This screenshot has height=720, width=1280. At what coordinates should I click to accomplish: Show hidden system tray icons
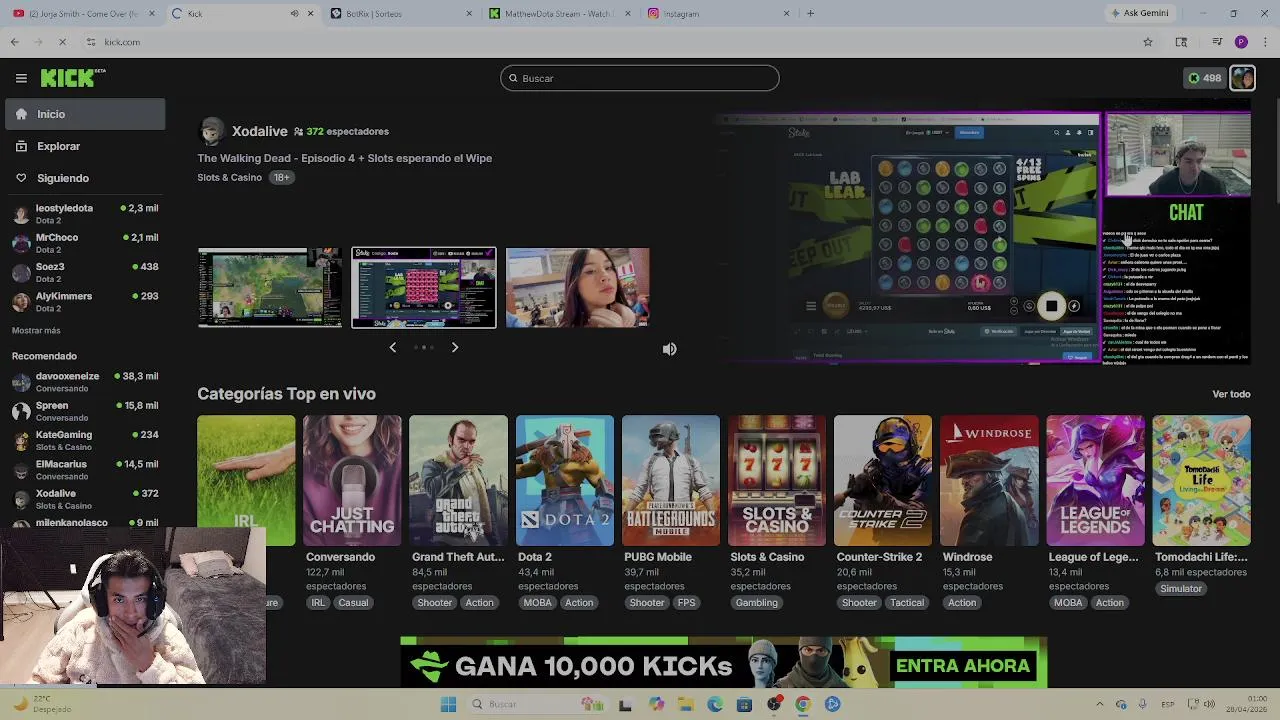(x=1102, y=704)
